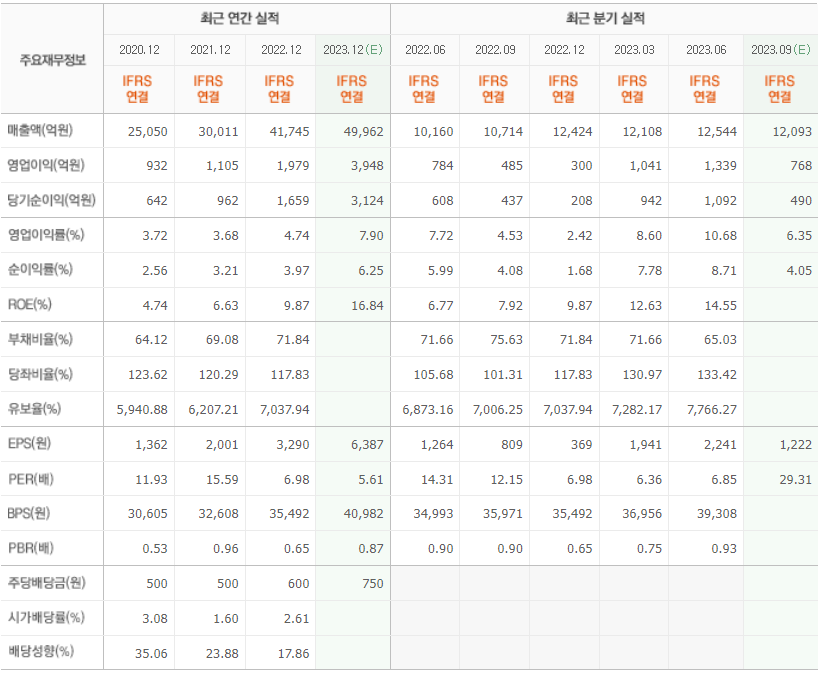Click the estimated net income '3,124'
831x673 pixels.
pos(367,201)
